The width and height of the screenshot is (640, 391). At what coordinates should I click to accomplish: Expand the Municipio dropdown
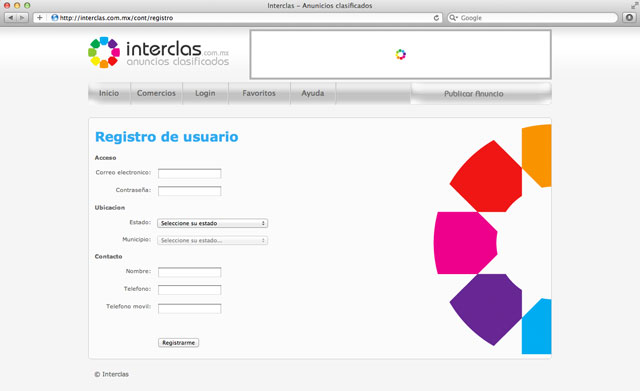pos(212,240)
